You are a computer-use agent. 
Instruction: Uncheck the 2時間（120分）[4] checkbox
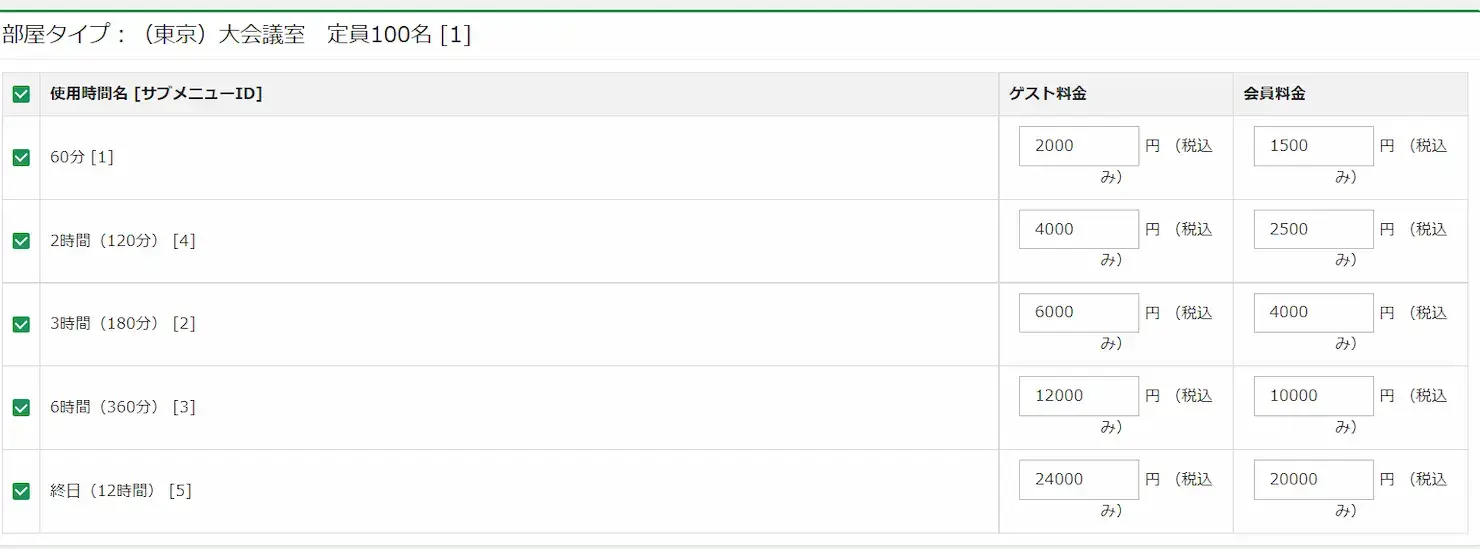(20, 241)
